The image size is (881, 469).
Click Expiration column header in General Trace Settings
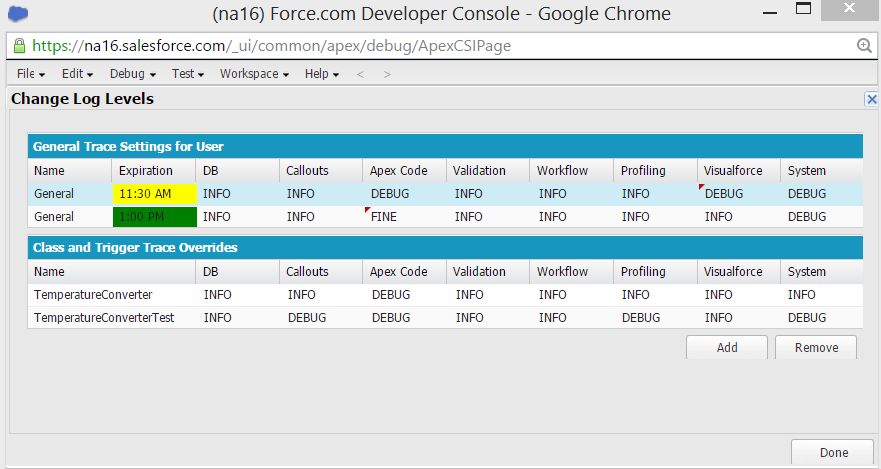click(154, 171)
